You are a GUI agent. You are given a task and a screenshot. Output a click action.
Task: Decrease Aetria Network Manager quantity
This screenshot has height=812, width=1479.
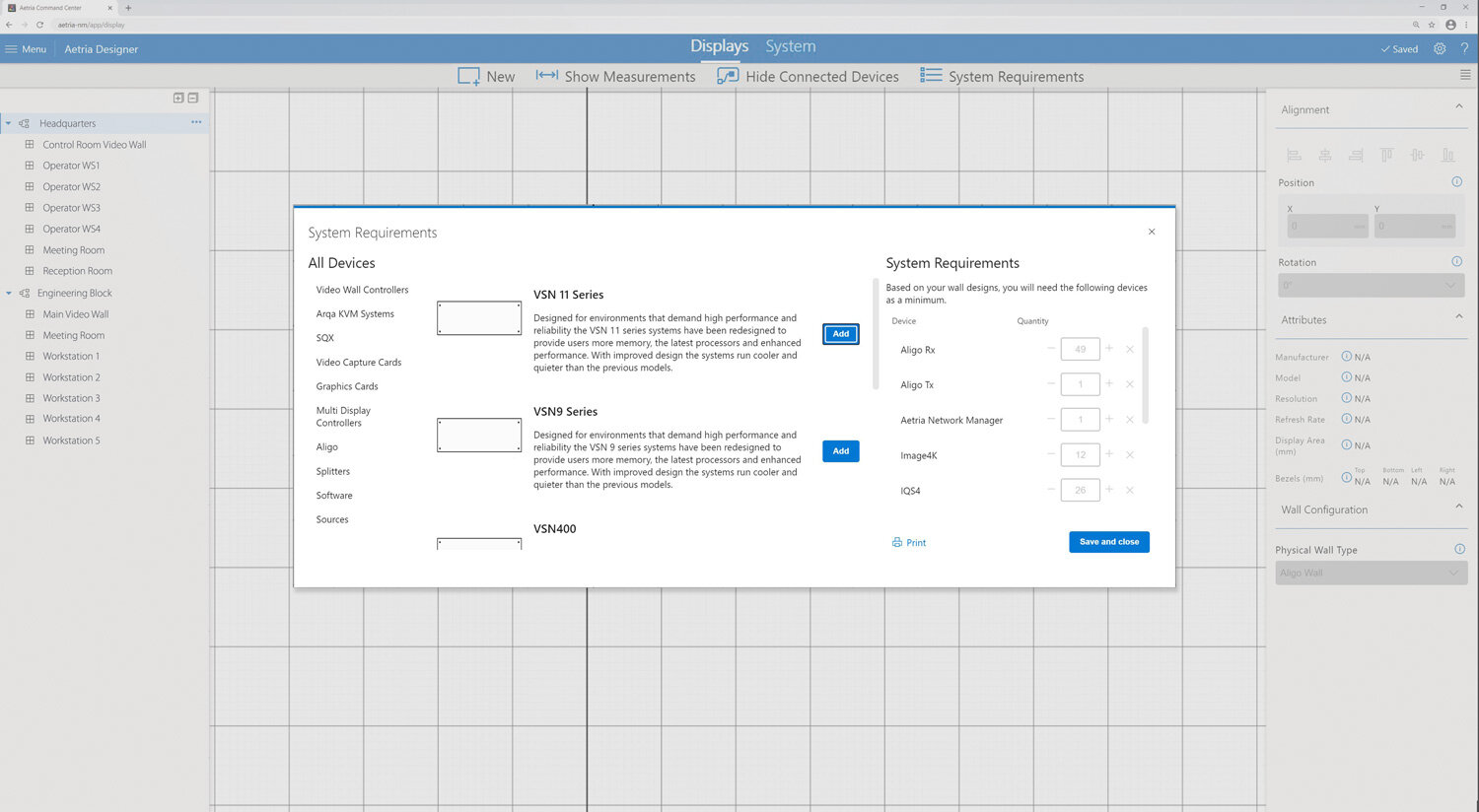pyautogui.click(x=1051, y=420)
